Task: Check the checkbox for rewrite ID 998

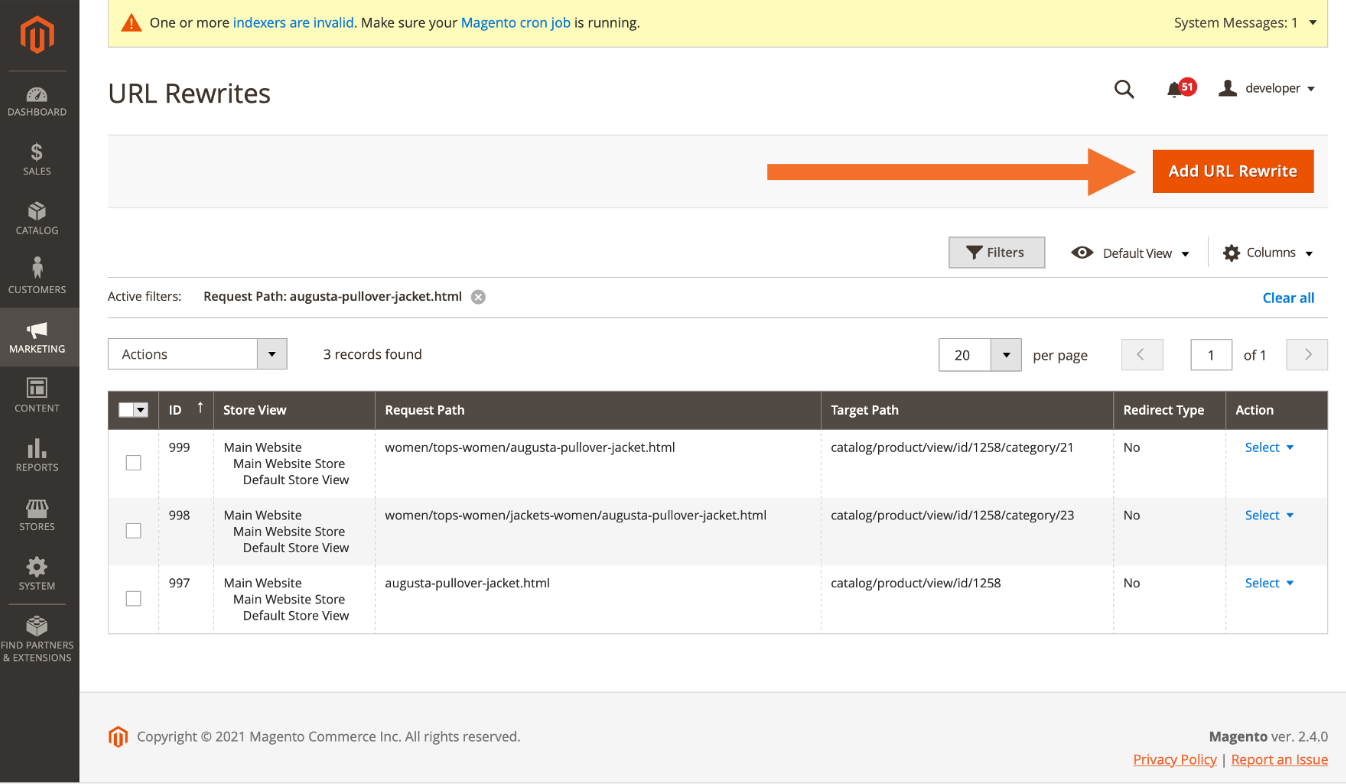Action: (133, 530)
